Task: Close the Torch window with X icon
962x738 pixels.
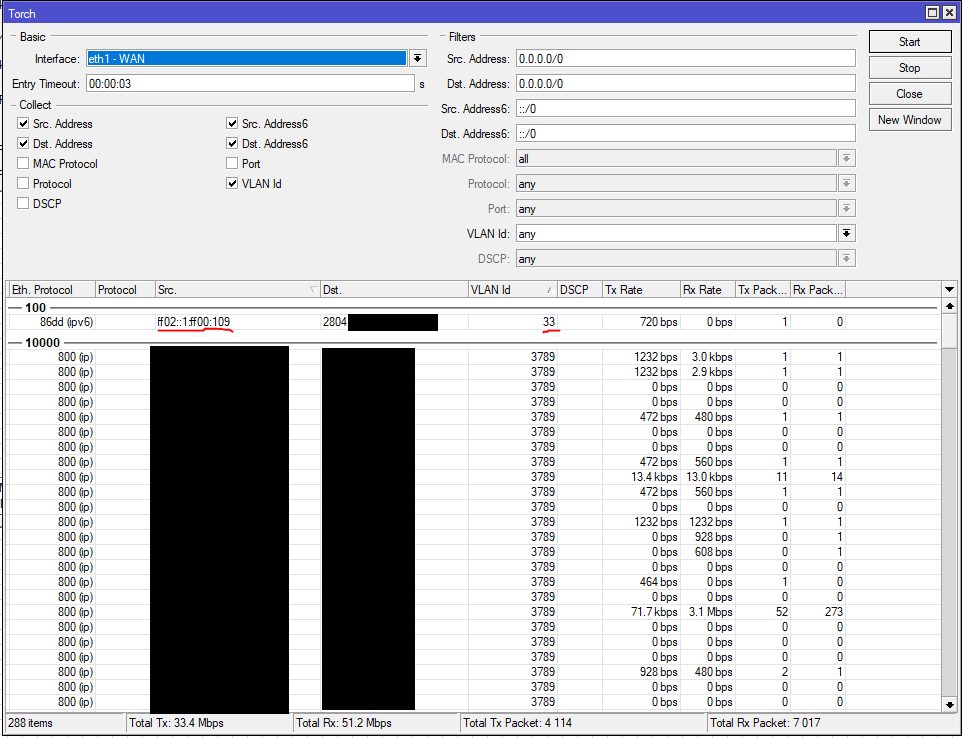Action: click(948, 12)
